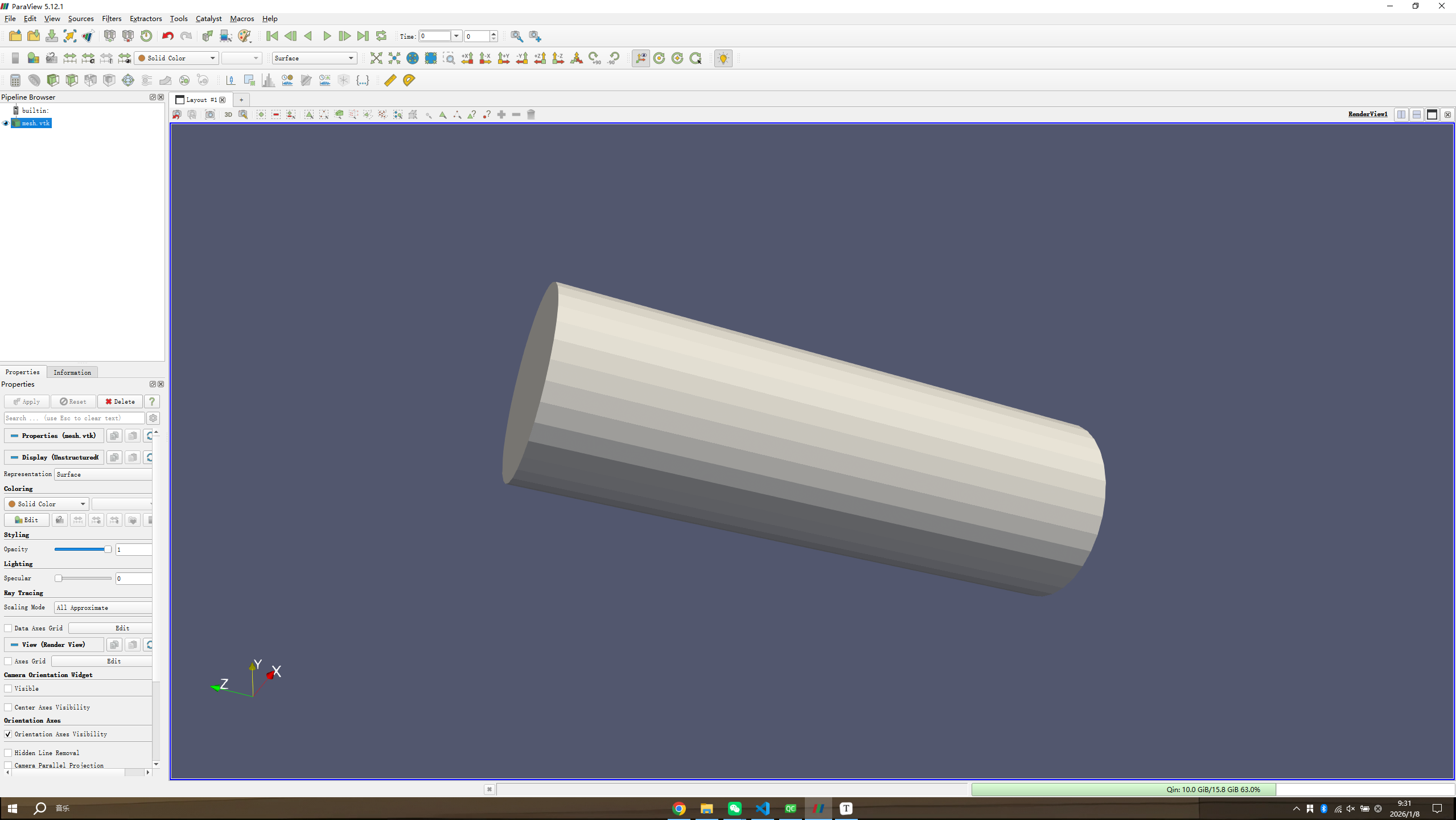Enable Hidden Line Removal checkbox
The height and width of the screenshot is (820, 1456).
8,753
